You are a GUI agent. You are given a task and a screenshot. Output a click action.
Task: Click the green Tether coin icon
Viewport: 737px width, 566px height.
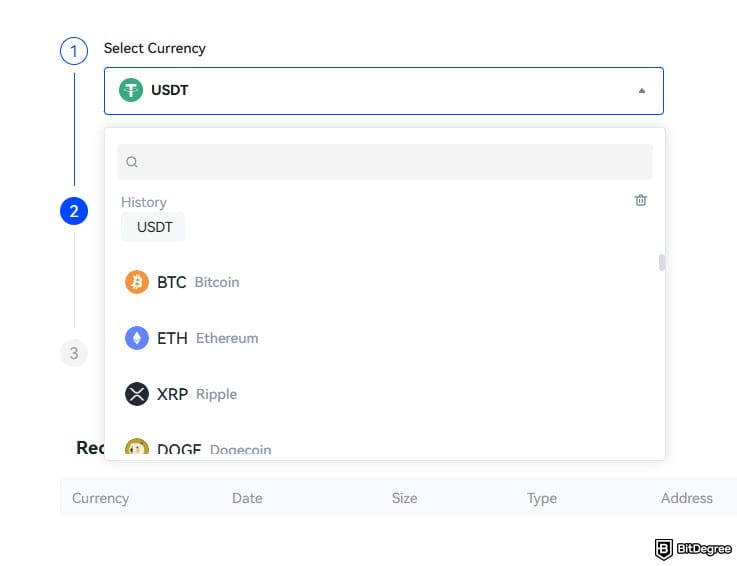click(x=131, y=90)
